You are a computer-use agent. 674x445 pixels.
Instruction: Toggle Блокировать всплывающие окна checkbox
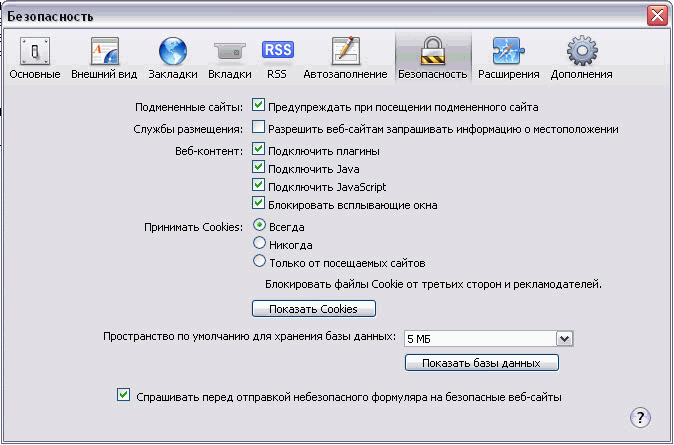point(259,204)
